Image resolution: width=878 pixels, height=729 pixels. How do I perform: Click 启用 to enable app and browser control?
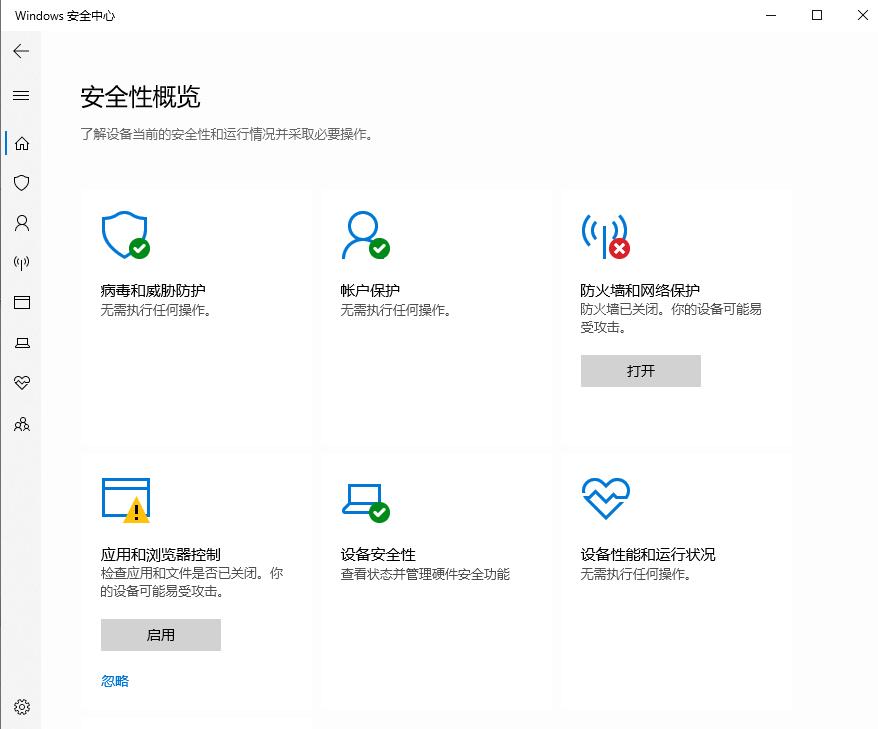pyautogui.click(x=160, y=634)
